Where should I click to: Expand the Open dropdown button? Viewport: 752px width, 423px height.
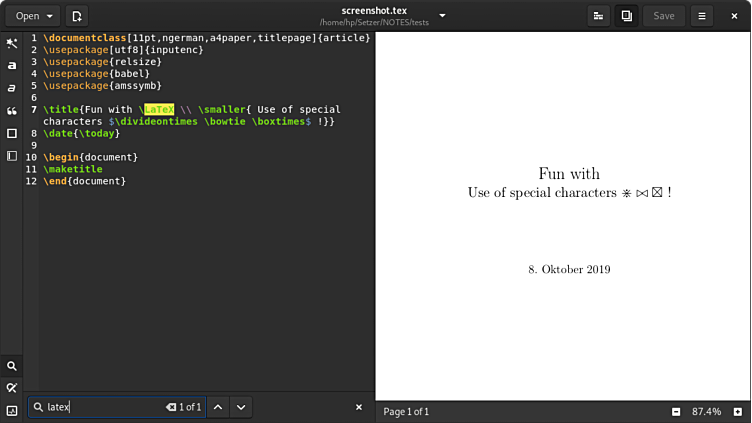pyautogui.click(x=33, y=16)
